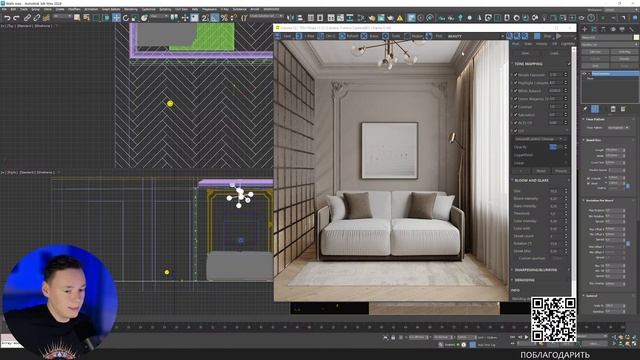
Task: Open the Modify tab in command panel
Action: (594, 29)
